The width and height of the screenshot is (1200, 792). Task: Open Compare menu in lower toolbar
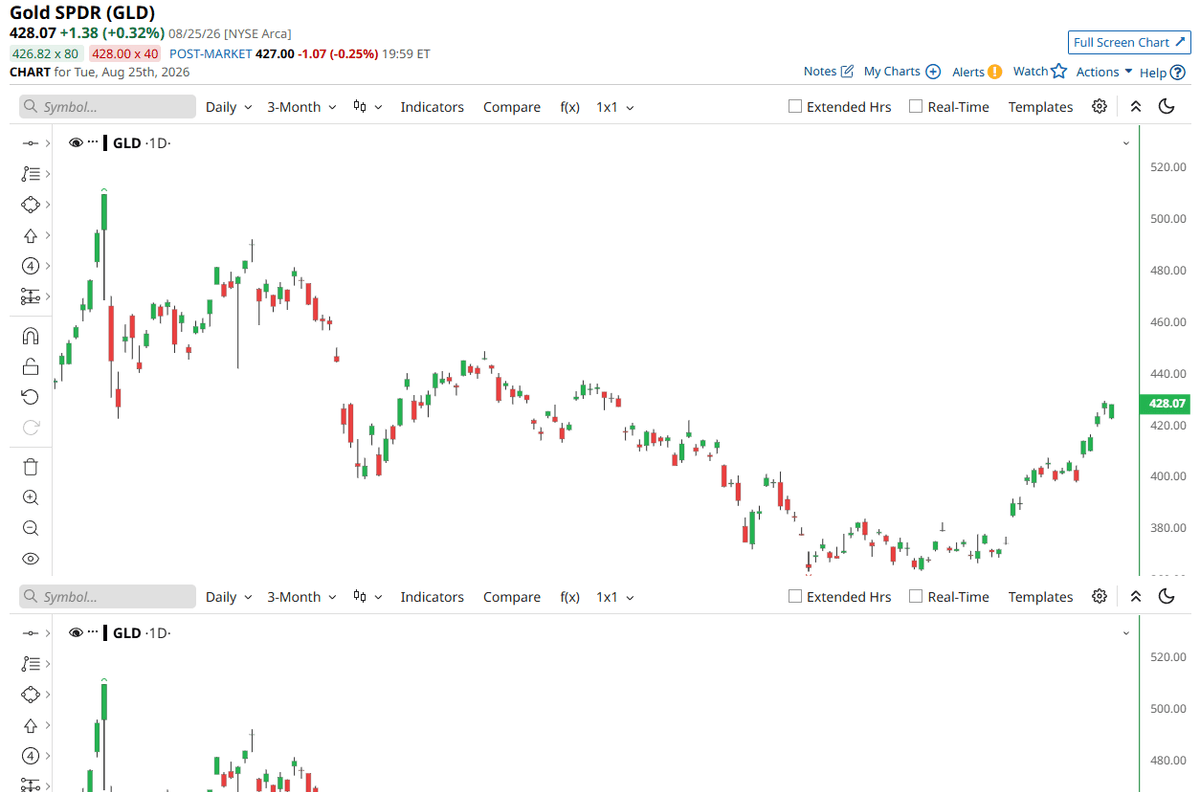[x=512, y=597]
